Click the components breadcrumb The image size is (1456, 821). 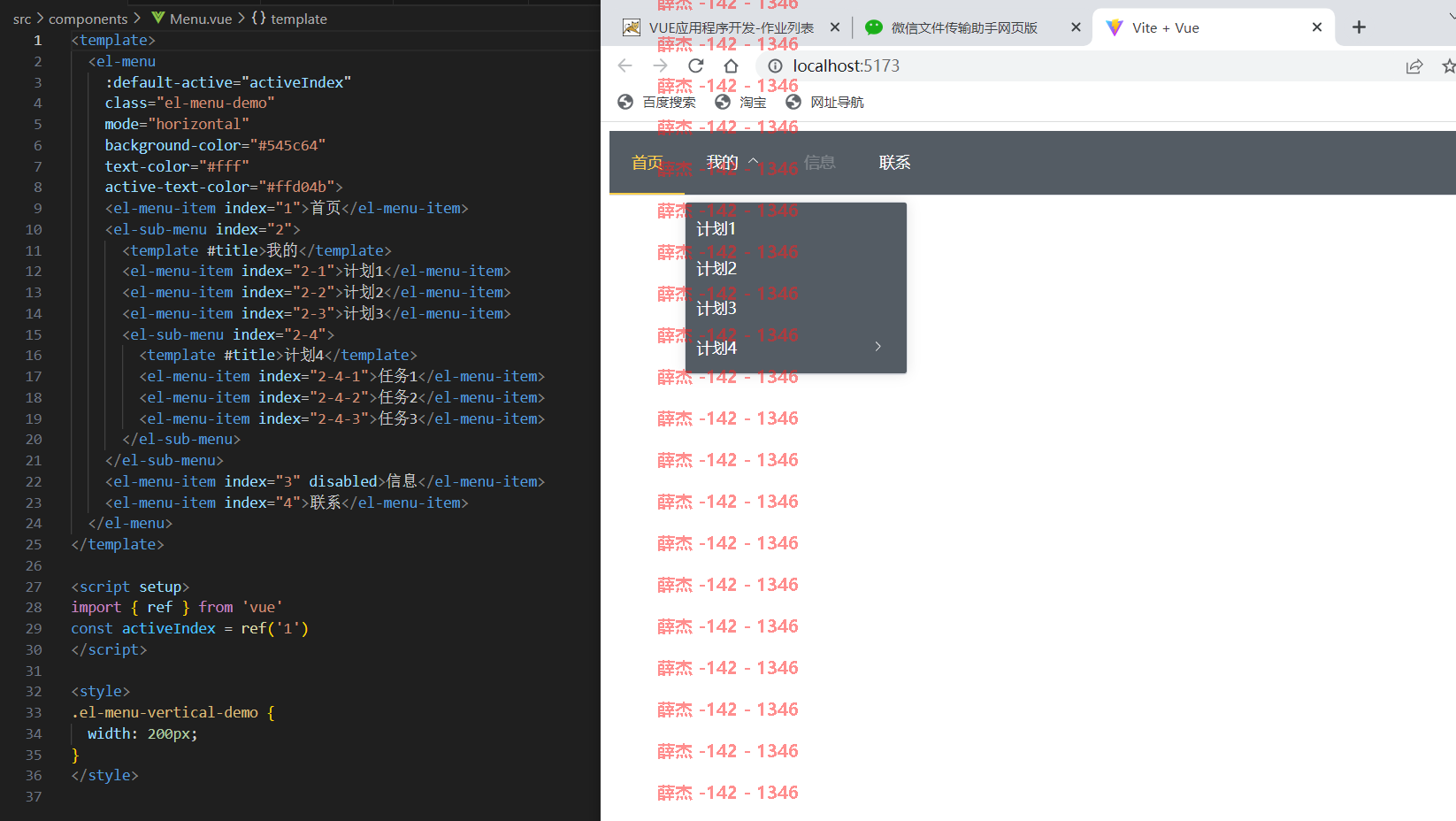[88, 19]
